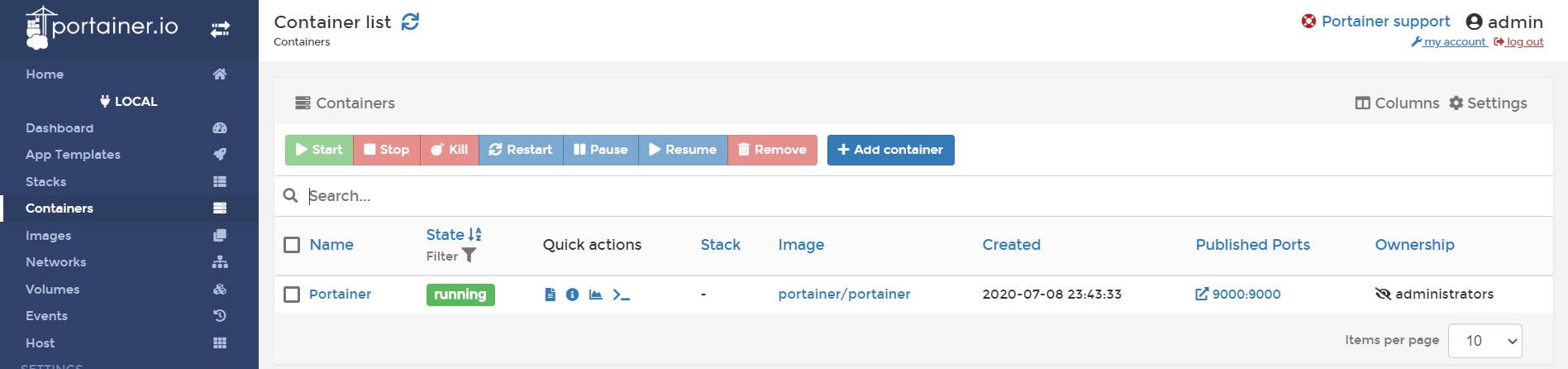This screenshot has height=369, width=1568.
Task: Click the Stacks list icon
Action: point(220,182)
